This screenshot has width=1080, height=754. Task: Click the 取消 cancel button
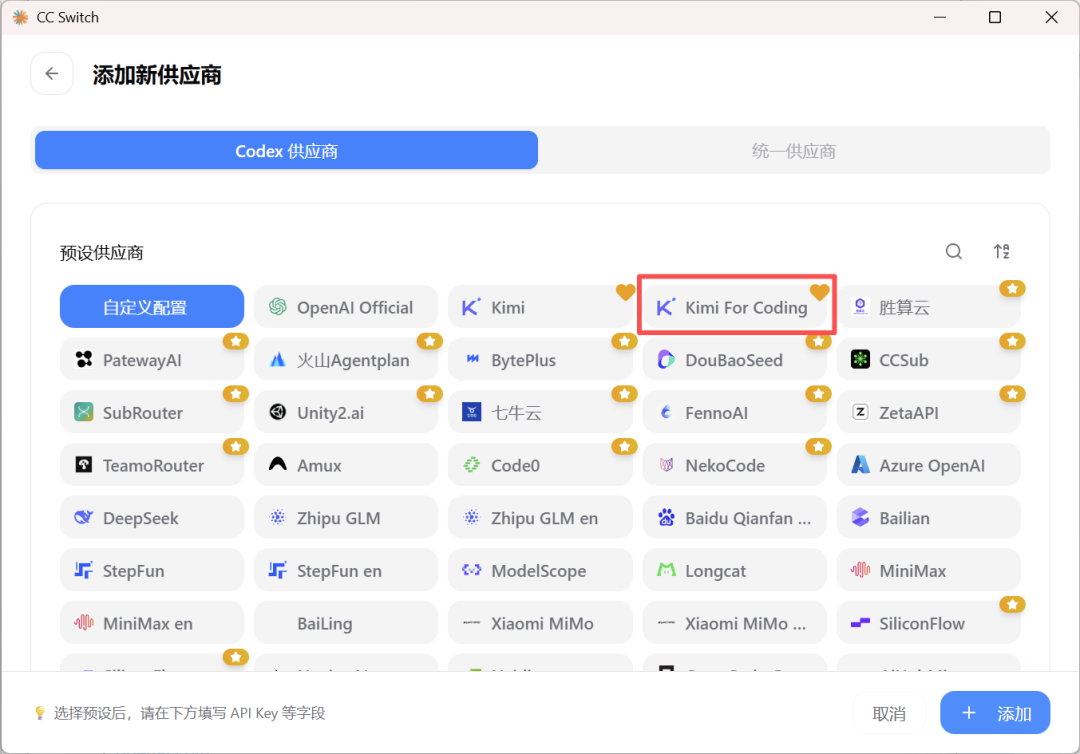(889, 713)
